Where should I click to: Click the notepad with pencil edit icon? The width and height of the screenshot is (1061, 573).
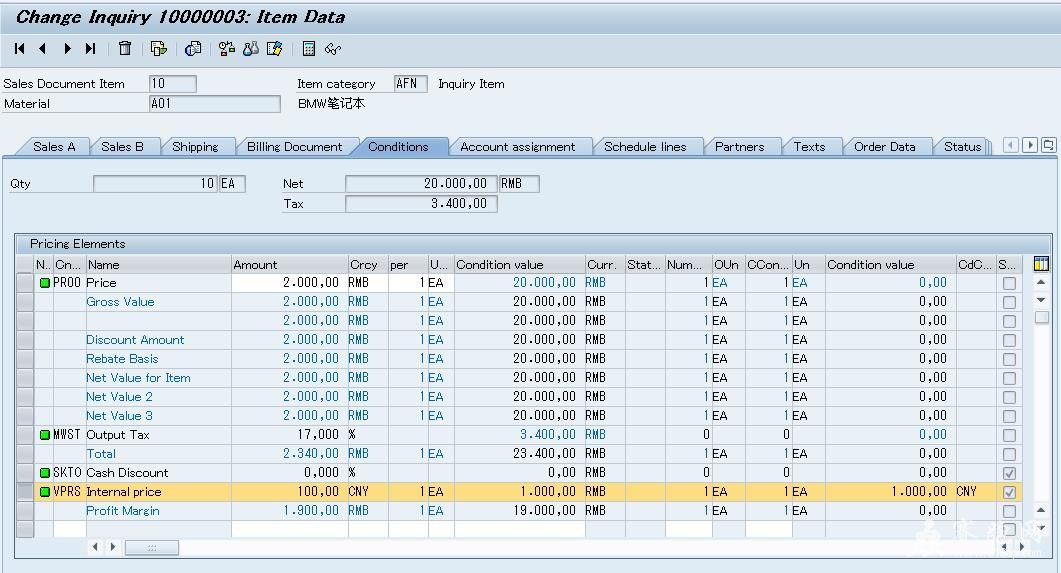[274, 49]
